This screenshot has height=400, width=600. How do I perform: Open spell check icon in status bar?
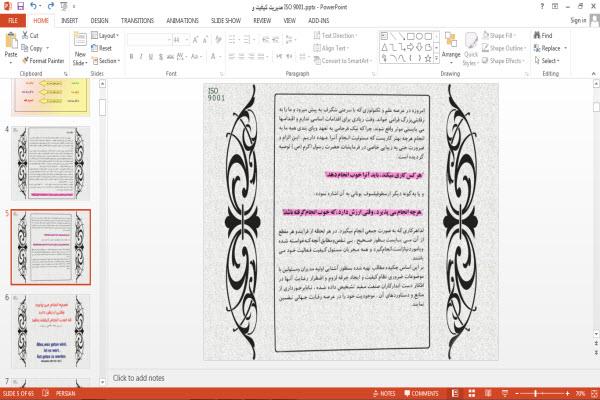[x=45, y=393]
